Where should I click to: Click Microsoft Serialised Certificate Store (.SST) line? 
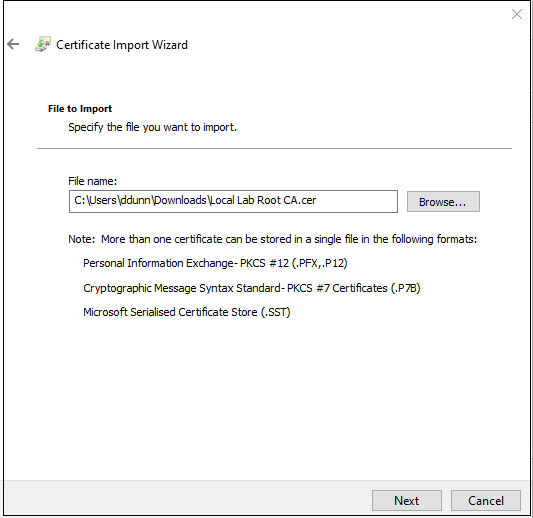pyautogui.click(x=187, y=312)
